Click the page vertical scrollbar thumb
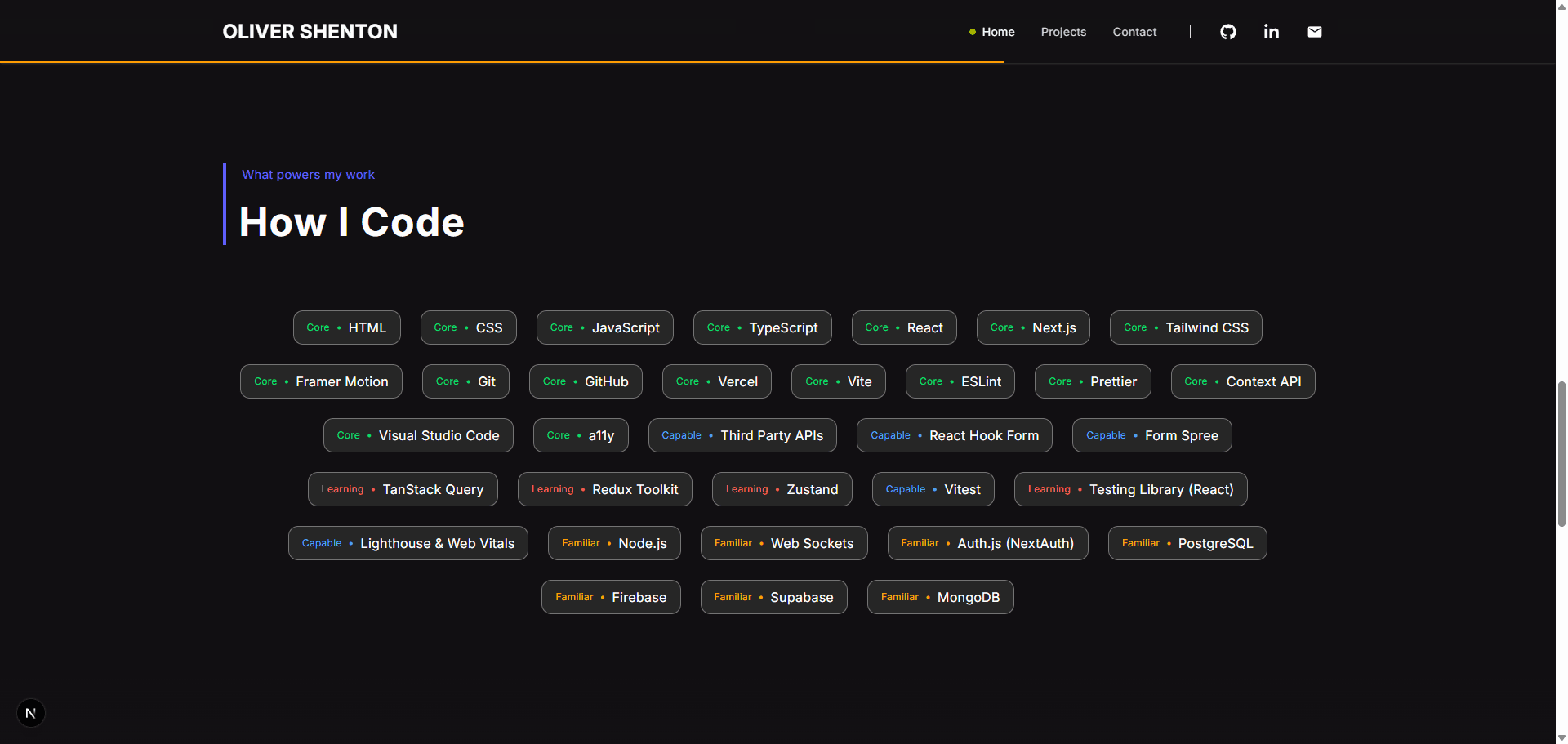 pyautogui.click(x=1561, y=453)
